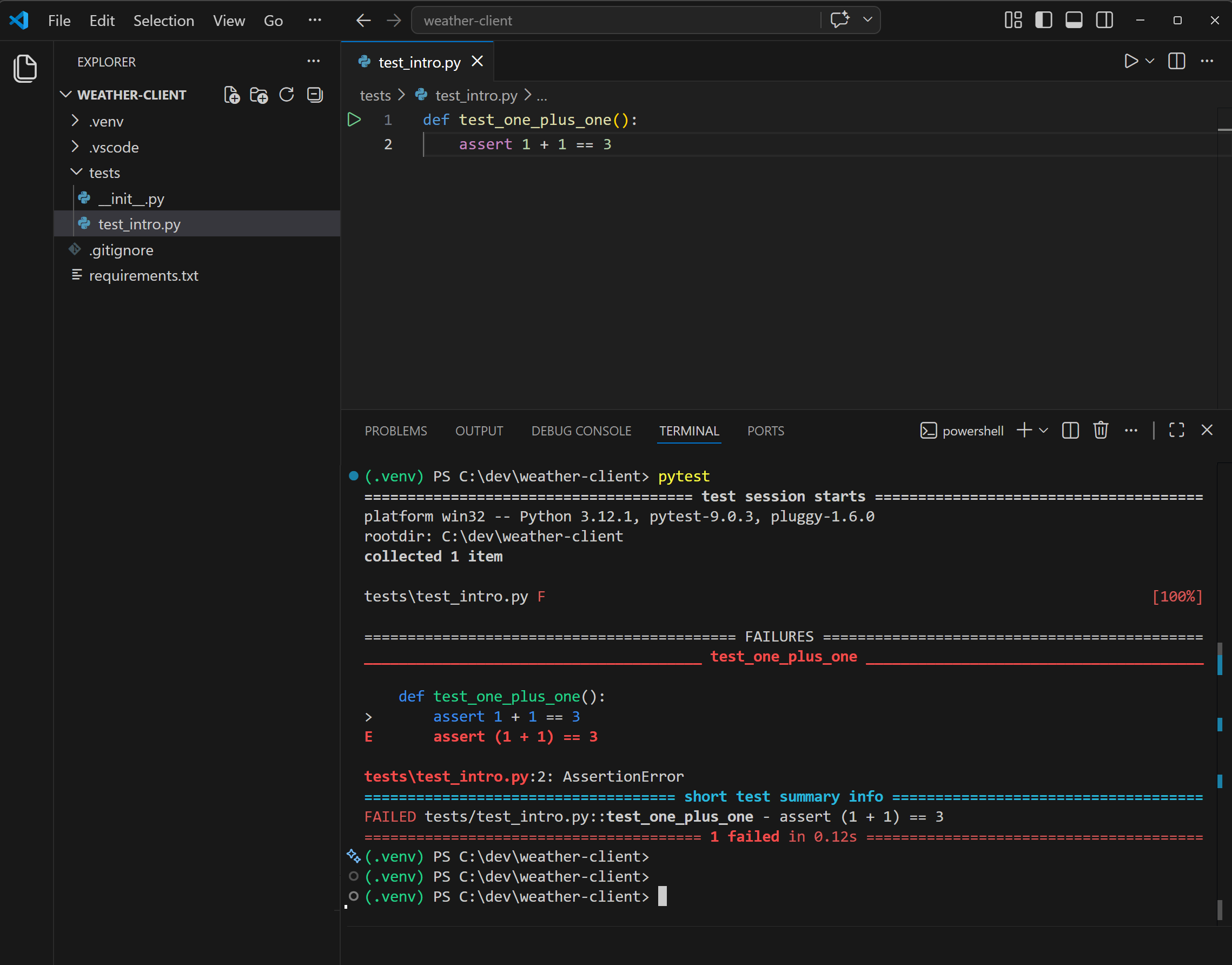Screen dimensions: 1232x965
Task: Open __init__.py in the tests folder
Action: point(196,199)
